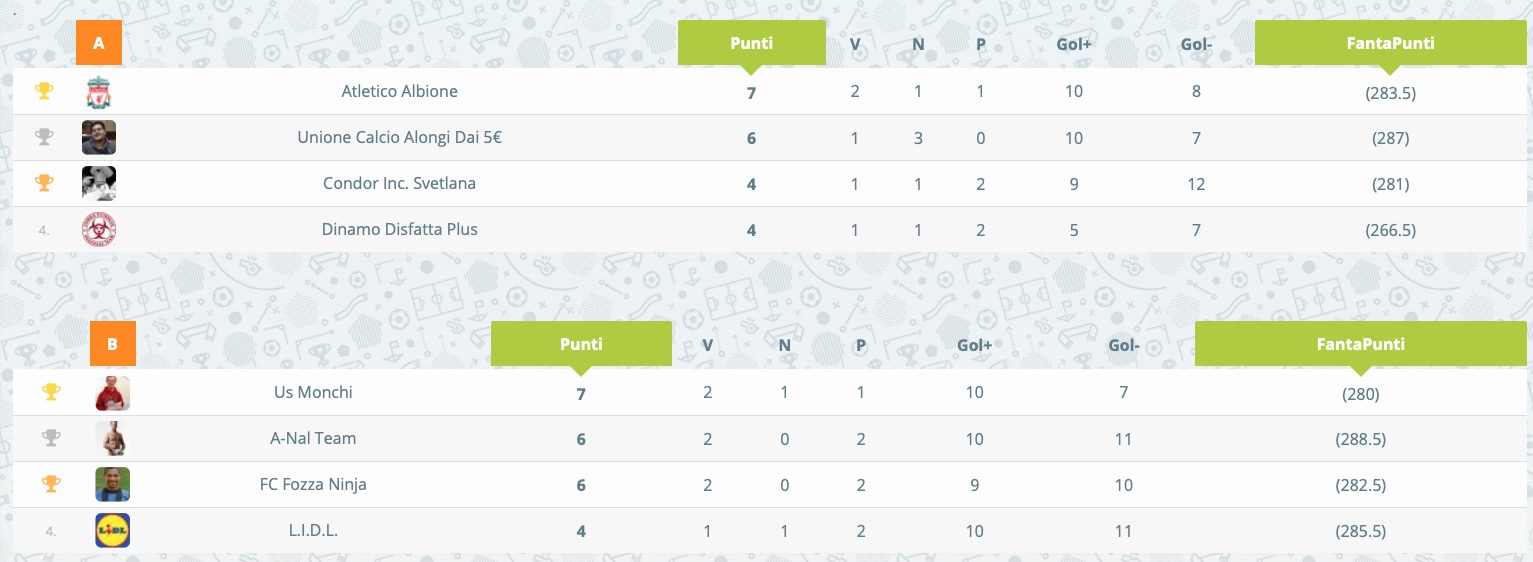
Task: Click the A-Nal Team name
Action: point(313,438)
